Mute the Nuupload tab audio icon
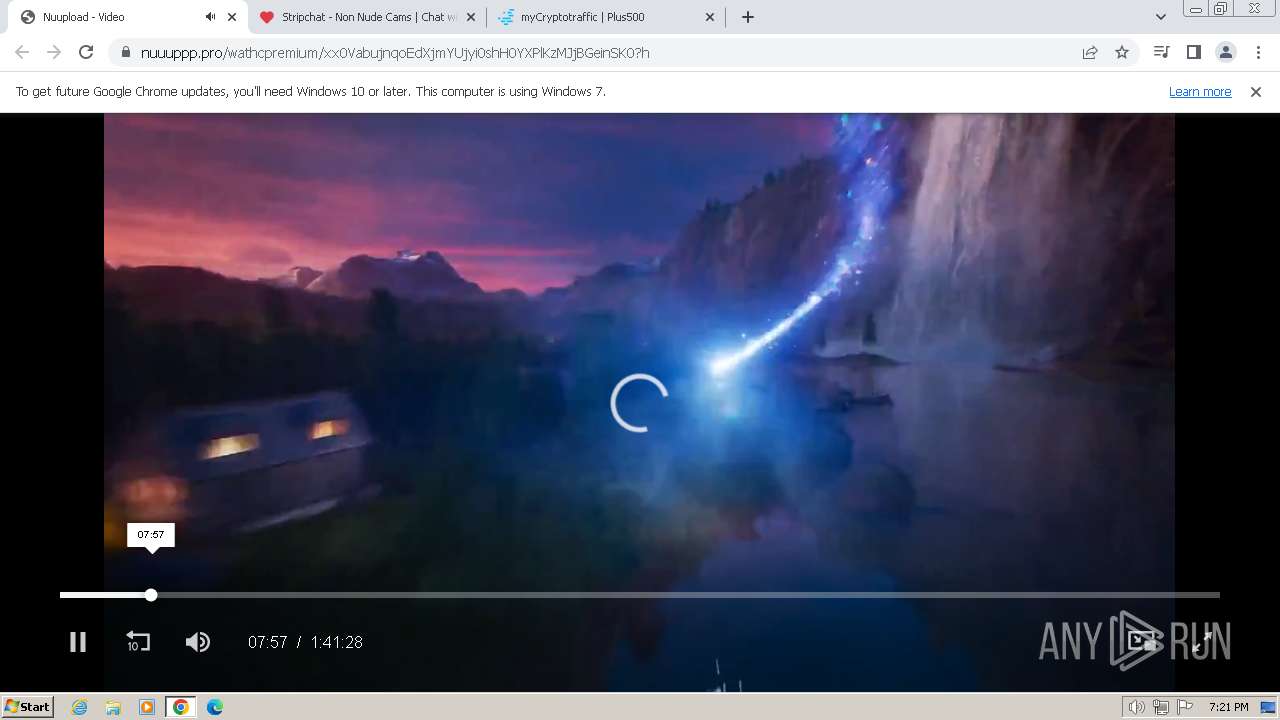The image size is (1280, 720). point(210,17)
